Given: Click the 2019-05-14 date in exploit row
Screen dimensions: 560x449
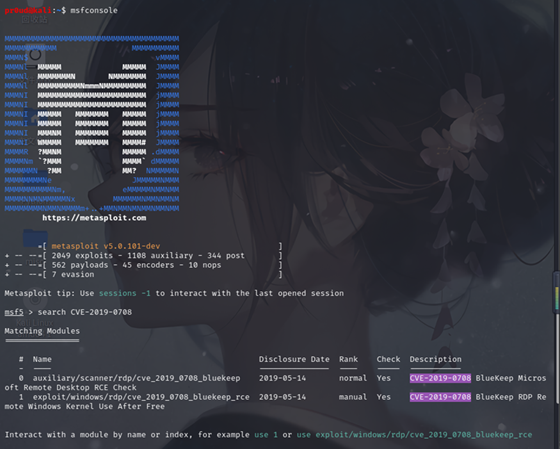Looking at the screenshot, I should [282, 397].
